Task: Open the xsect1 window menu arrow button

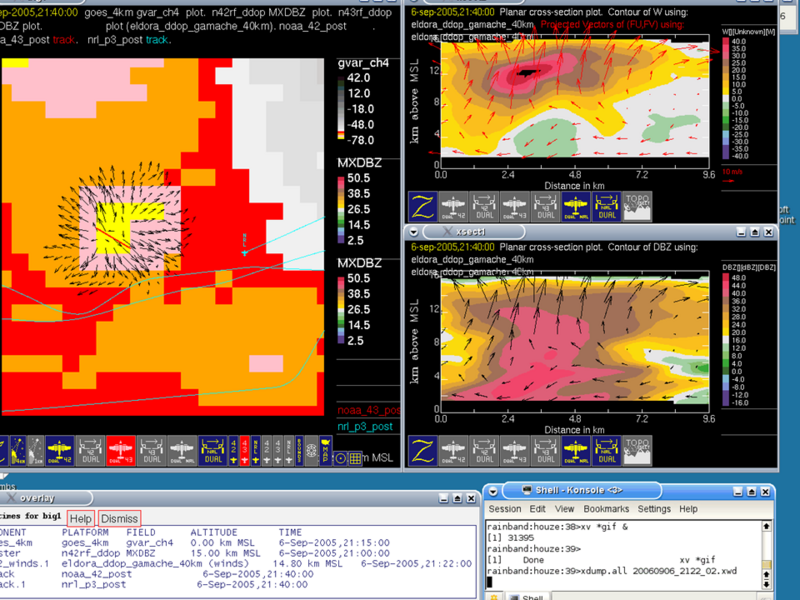Action: [x=413, y=231]
